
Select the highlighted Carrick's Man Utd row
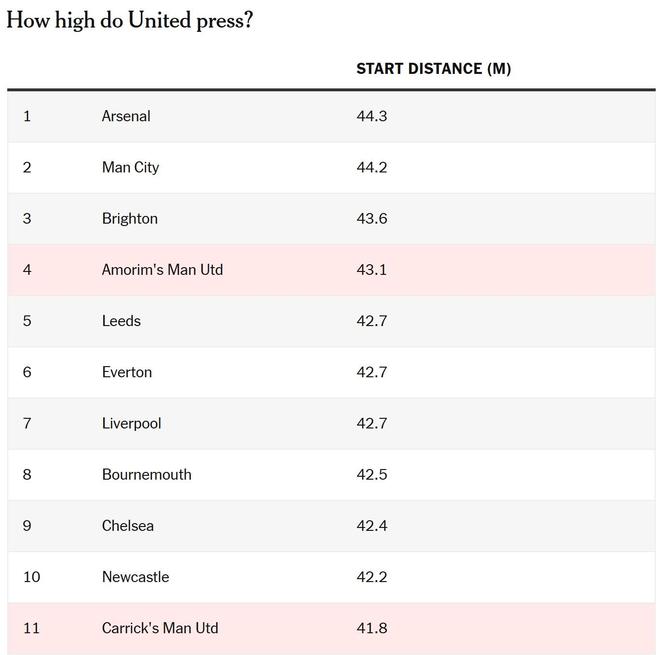point(160,628)
